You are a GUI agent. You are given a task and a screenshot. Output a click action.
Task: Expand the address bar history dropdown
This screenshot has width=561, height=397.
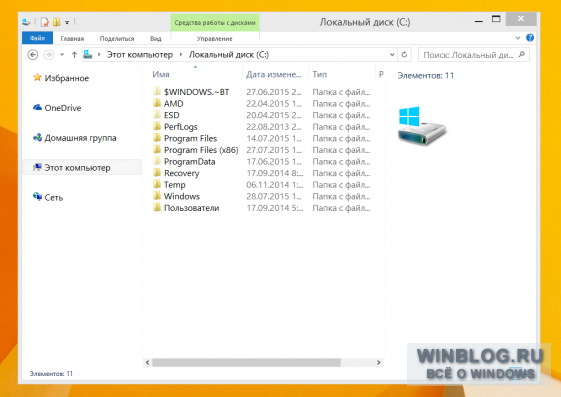(392, 55)
